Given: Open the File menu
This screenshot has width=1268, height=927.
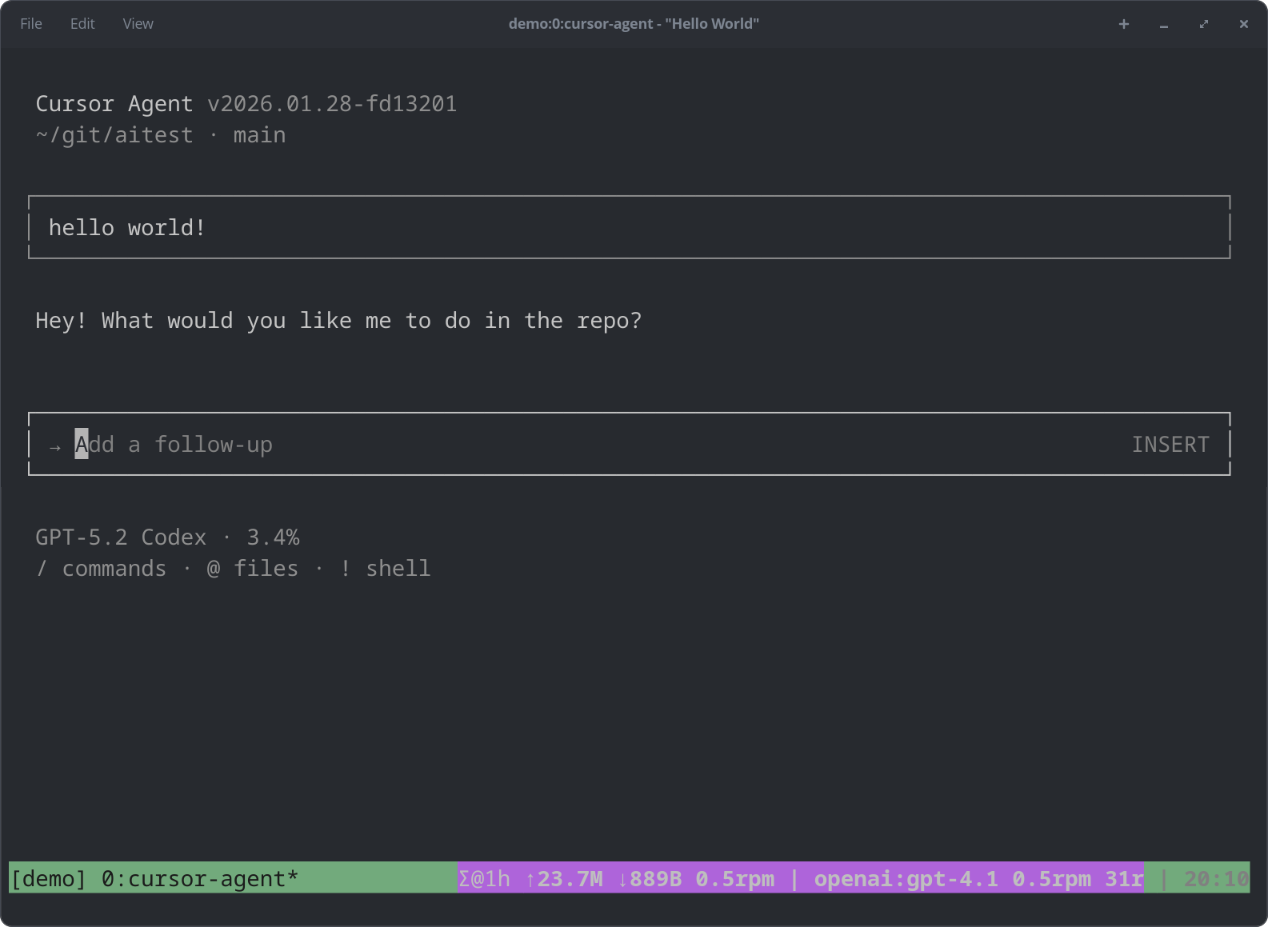Looking at the screenshot, I should [x=31, y=24].
